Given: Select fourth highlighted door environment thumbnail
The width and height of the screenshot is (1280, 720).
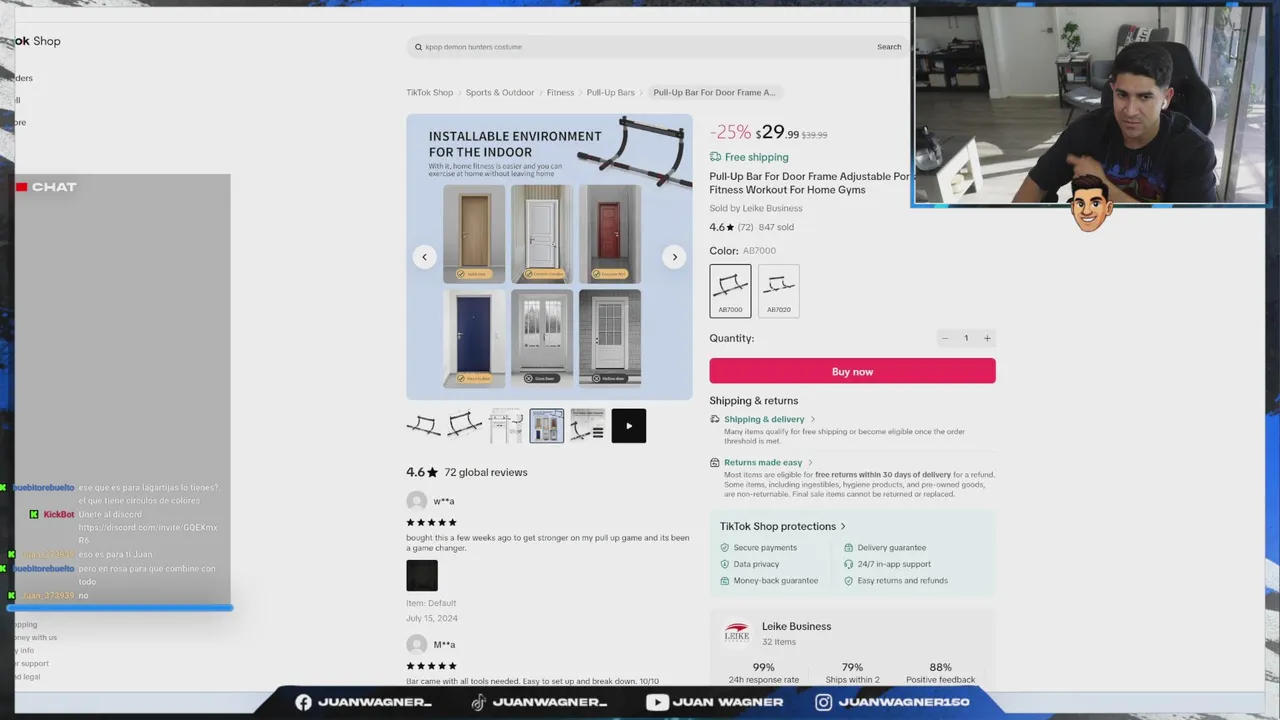Looking at the screenshot, I should pyautogui.click(x=546, y=426).
